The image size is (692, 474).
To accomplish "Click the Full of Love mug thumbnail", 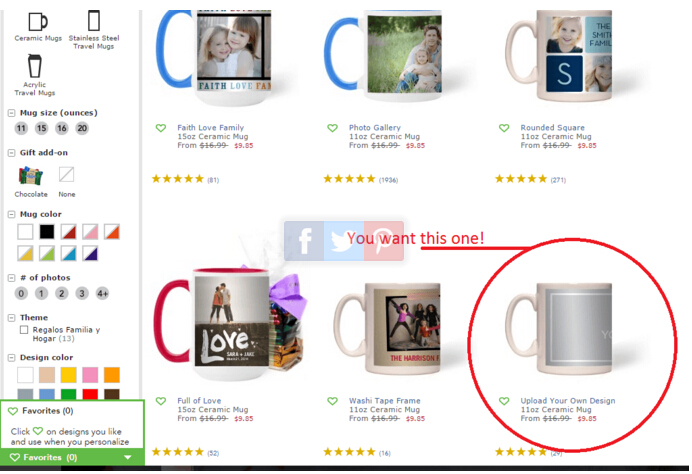I will tap(229, 324).
